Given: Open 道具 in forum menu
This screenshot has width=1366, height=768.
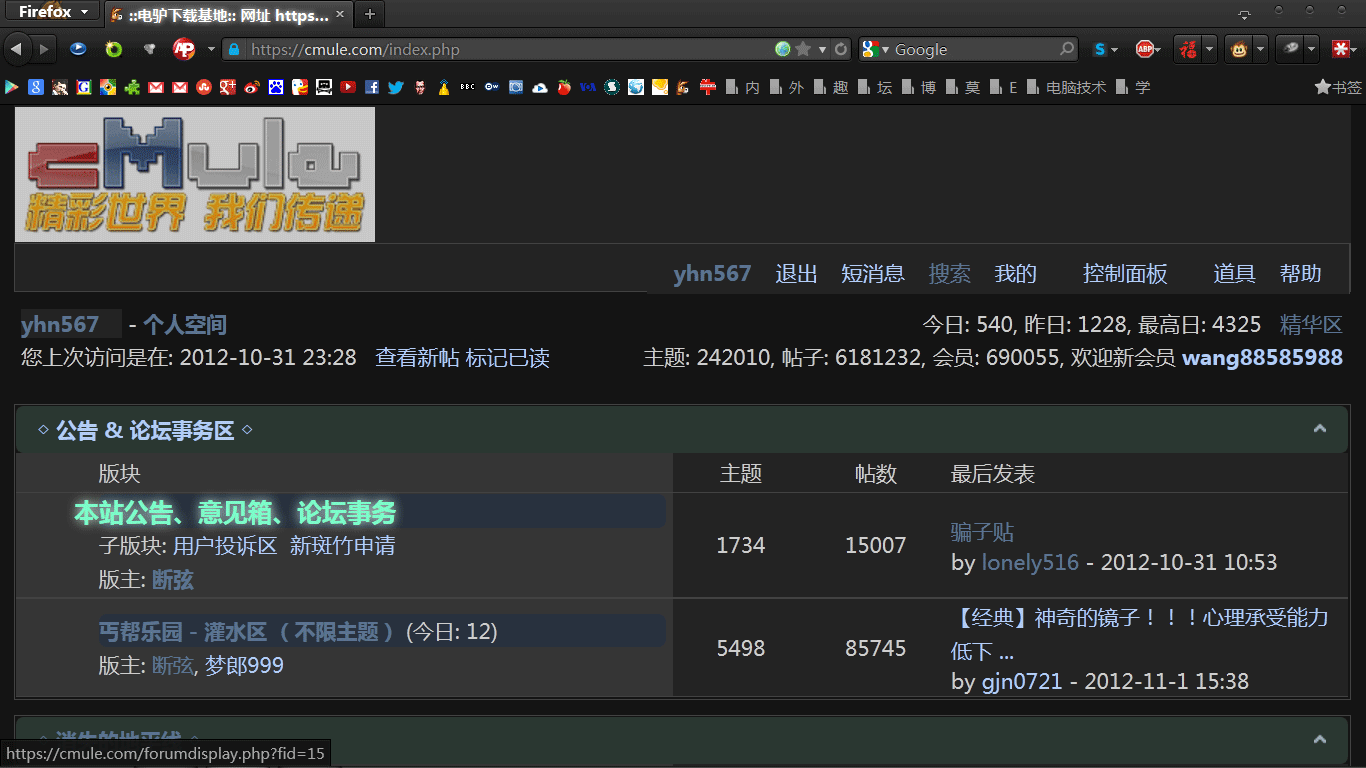Looking at the screenshot, I should tap(1235, 274).
